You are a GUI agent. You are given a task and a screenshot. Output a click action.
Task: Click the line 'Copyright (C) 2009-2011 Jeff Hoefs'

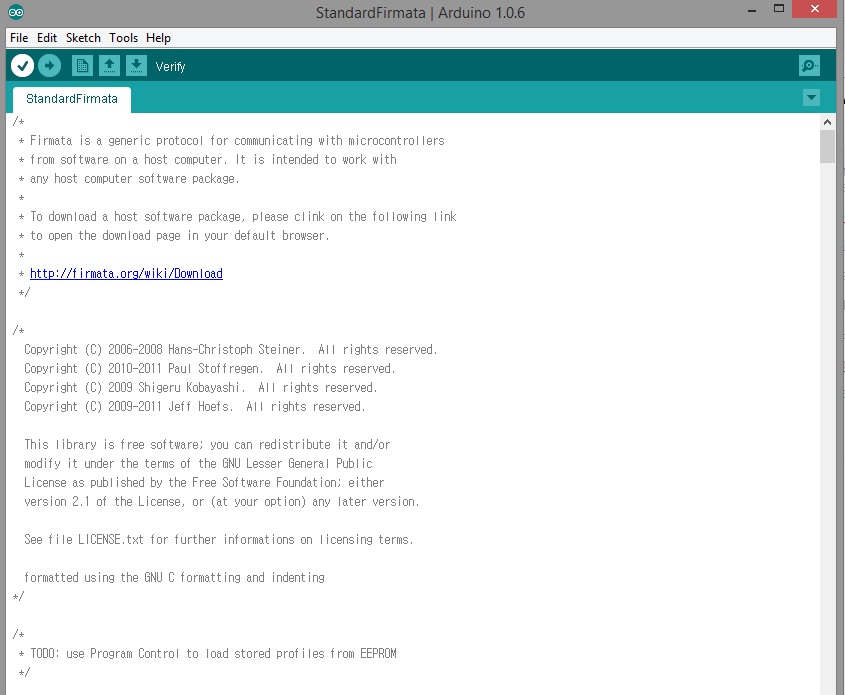pos(195,407)
